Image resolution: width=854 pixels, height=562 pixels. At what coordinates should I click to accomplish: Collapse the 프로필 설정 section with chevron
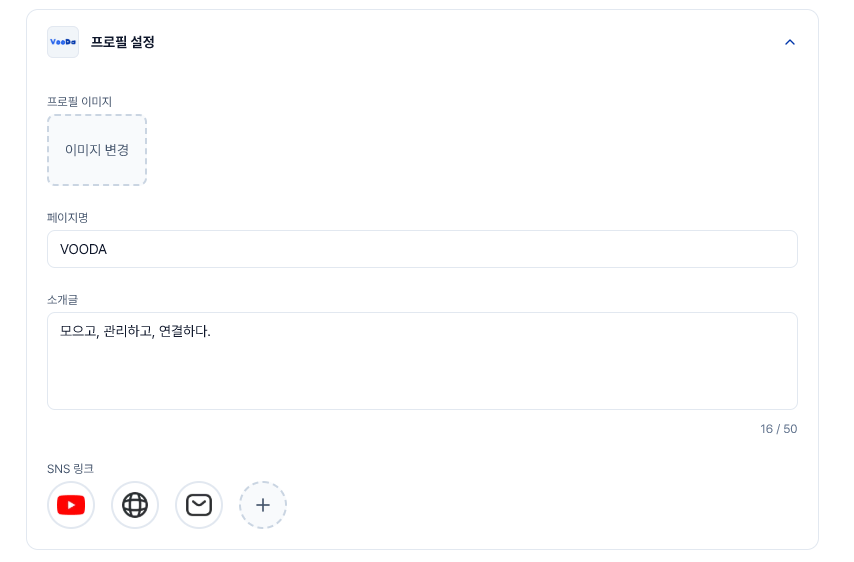pos(790,42)
